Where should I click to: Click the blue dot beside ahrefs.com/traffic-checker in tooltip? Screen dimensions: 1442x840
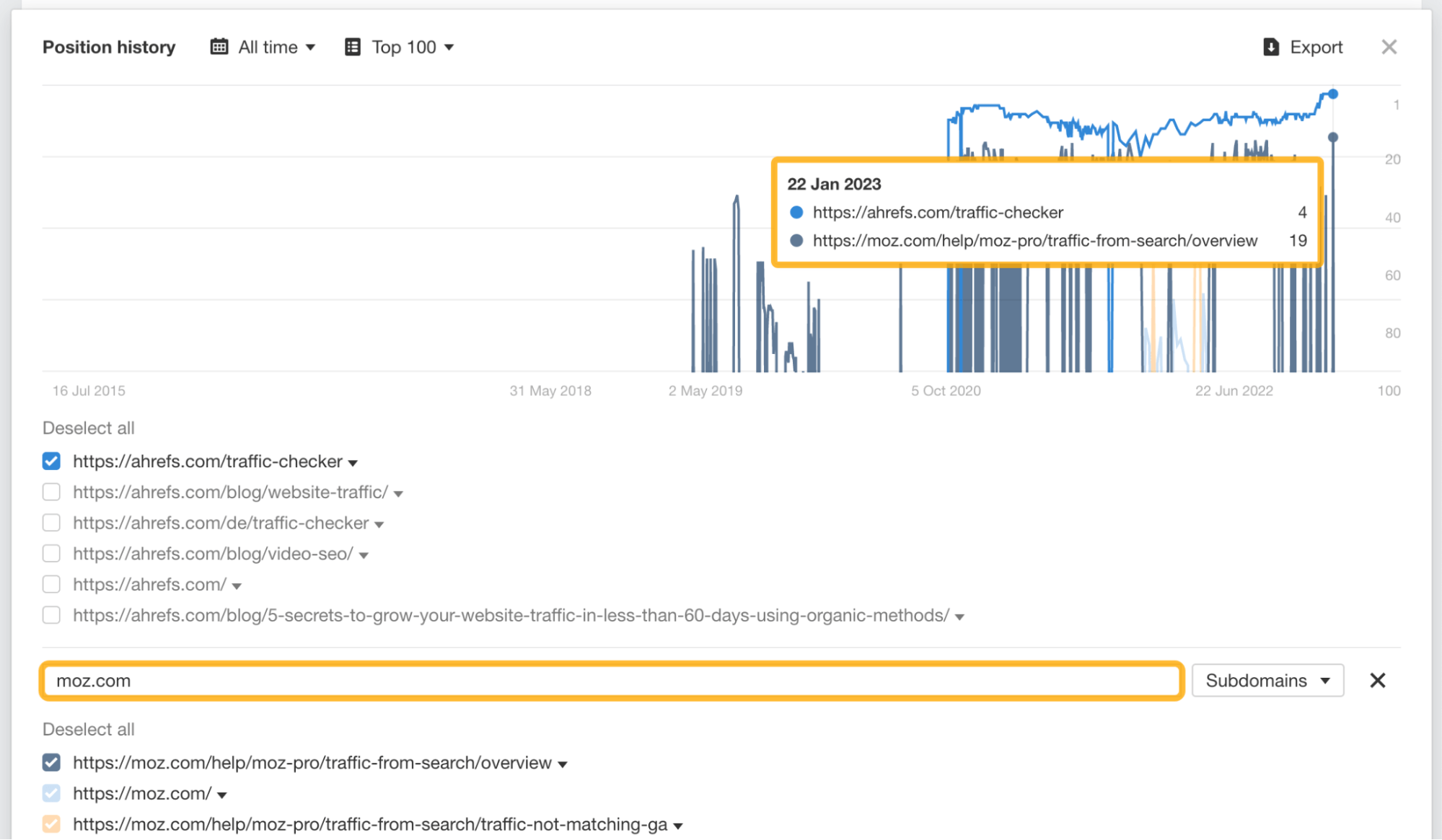[x=796, y=212]
